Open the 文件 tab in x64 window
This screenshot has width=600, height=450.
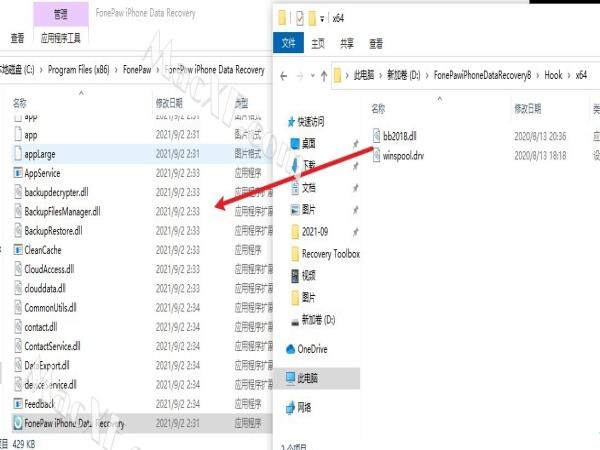pyautogui.click(x=288, y=42)
